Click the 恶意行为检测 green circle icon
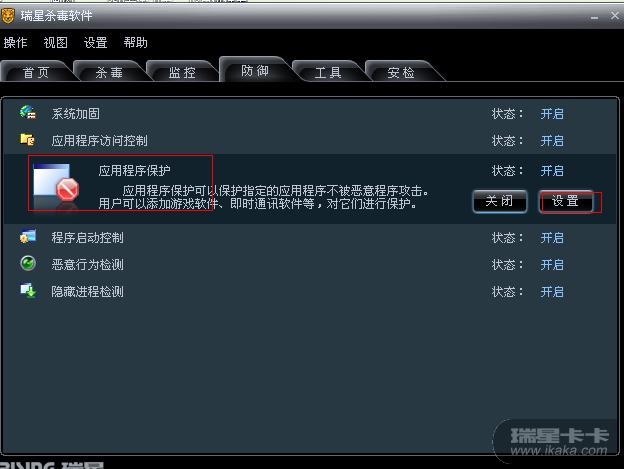This screenshot has height=469, width=624. (x=28, y=263)
